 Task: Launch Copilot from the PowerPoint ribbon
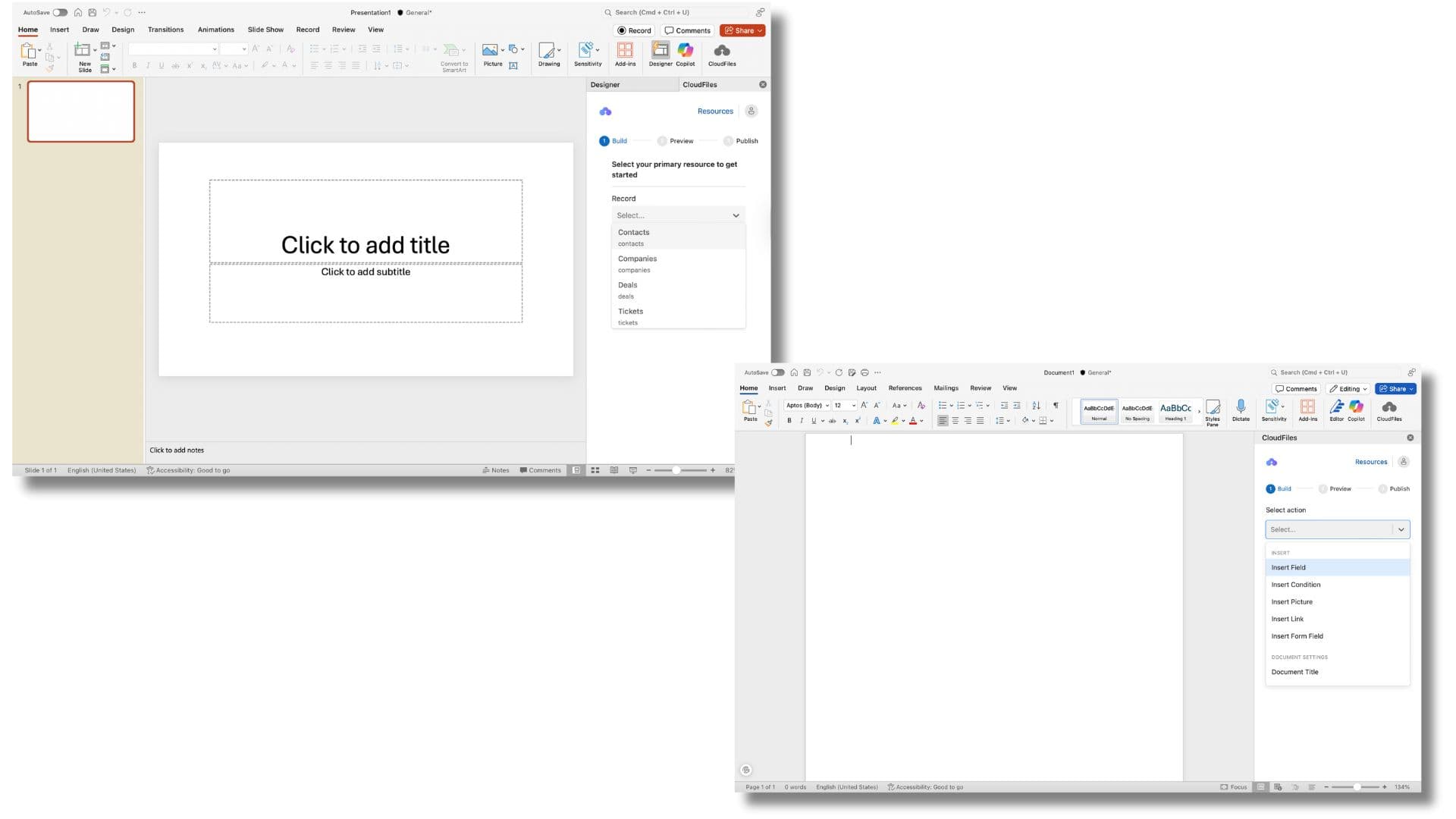(x=685, y=53)
